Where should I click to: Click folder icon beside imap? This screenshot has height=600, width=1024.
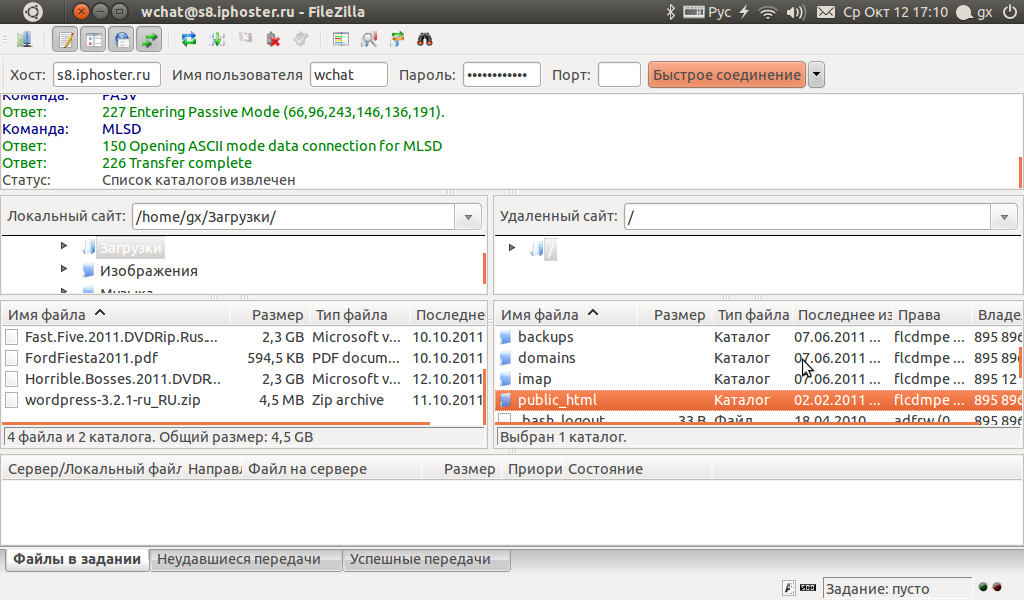click(x=505, y=379)
